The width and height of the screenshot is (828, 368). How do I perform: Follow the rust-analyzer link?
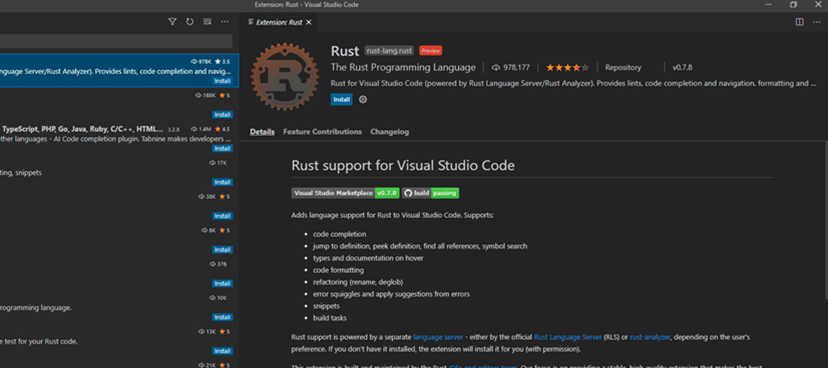pos(650,337)
